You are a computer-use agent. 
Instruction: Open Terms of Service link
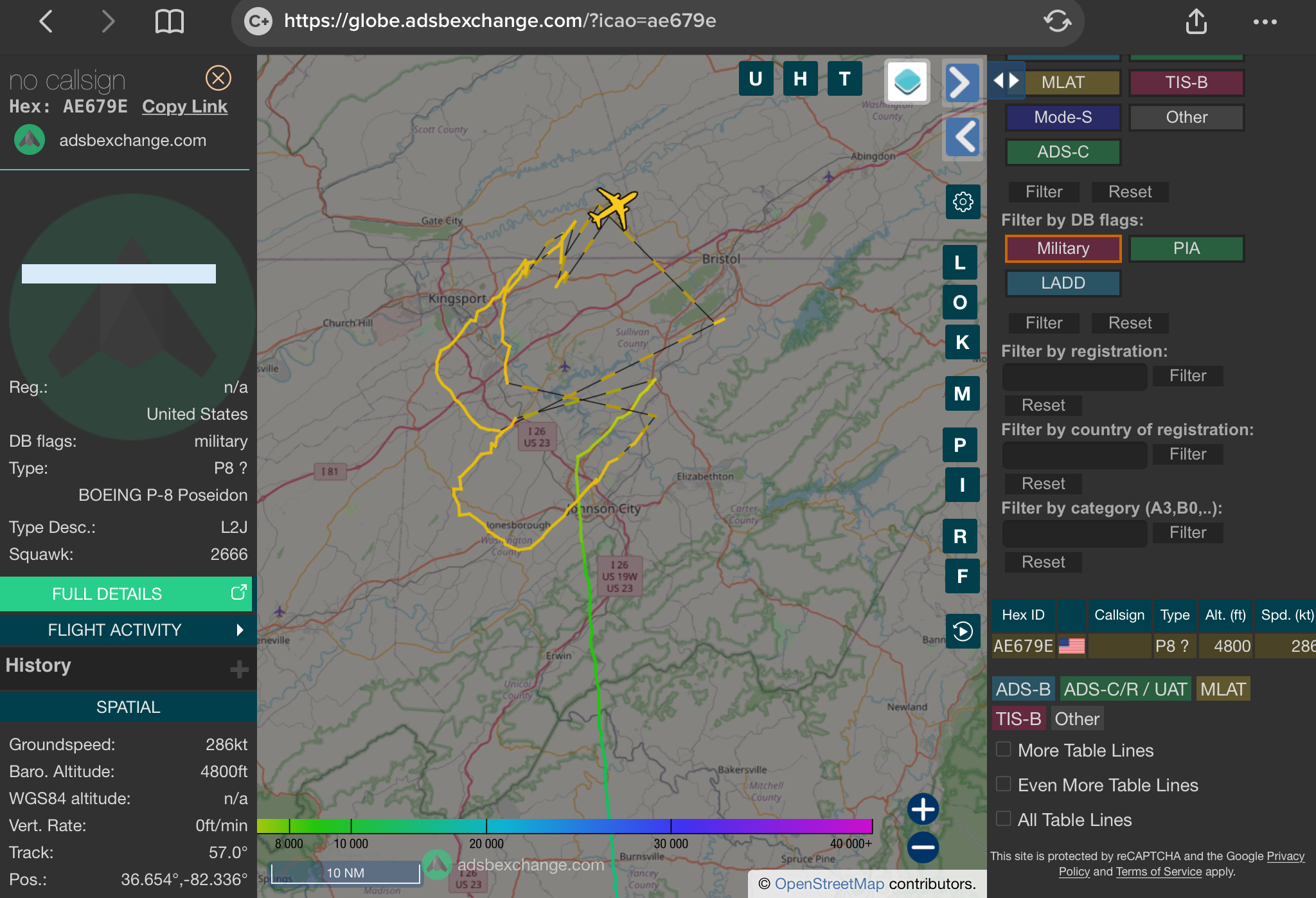click(x=1159, y=872)
